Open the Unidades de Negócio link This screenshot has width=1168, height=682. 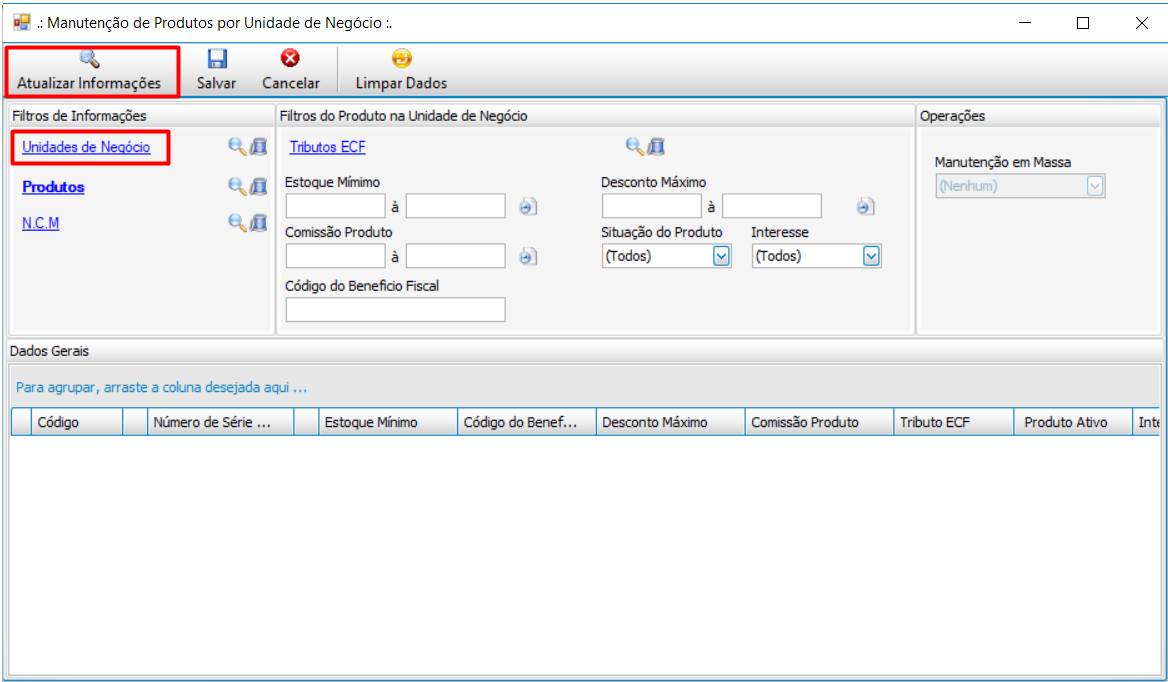[86, 147]
